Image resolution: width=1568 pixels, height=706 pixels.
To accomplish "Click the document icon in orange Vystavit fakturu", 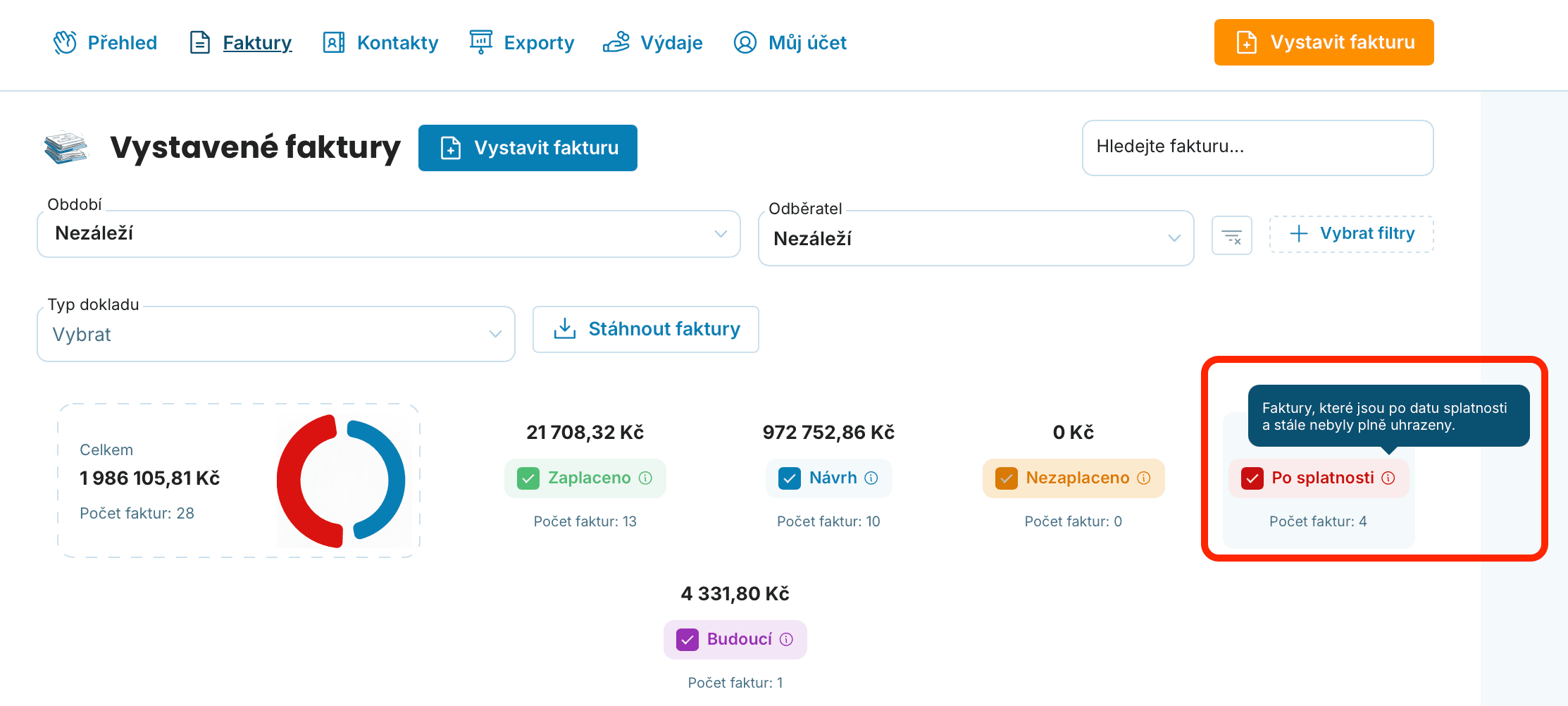I will [x=1247, y=42].
